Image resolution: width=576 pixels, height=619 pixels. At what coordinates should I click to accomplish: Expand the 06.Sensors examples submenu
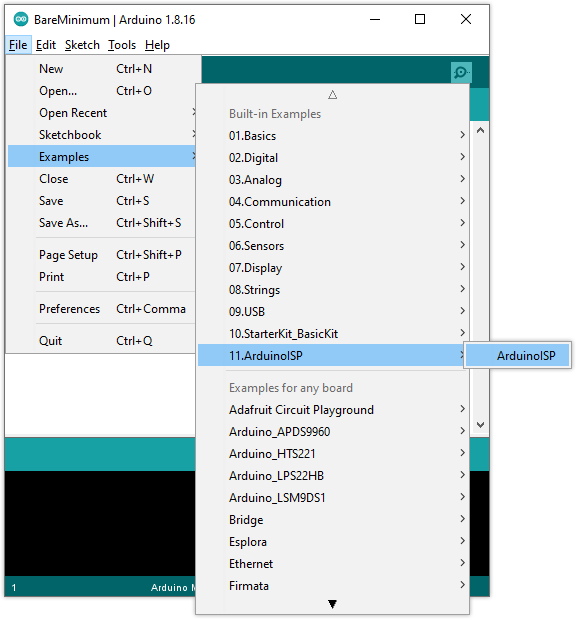click(332, 246)
